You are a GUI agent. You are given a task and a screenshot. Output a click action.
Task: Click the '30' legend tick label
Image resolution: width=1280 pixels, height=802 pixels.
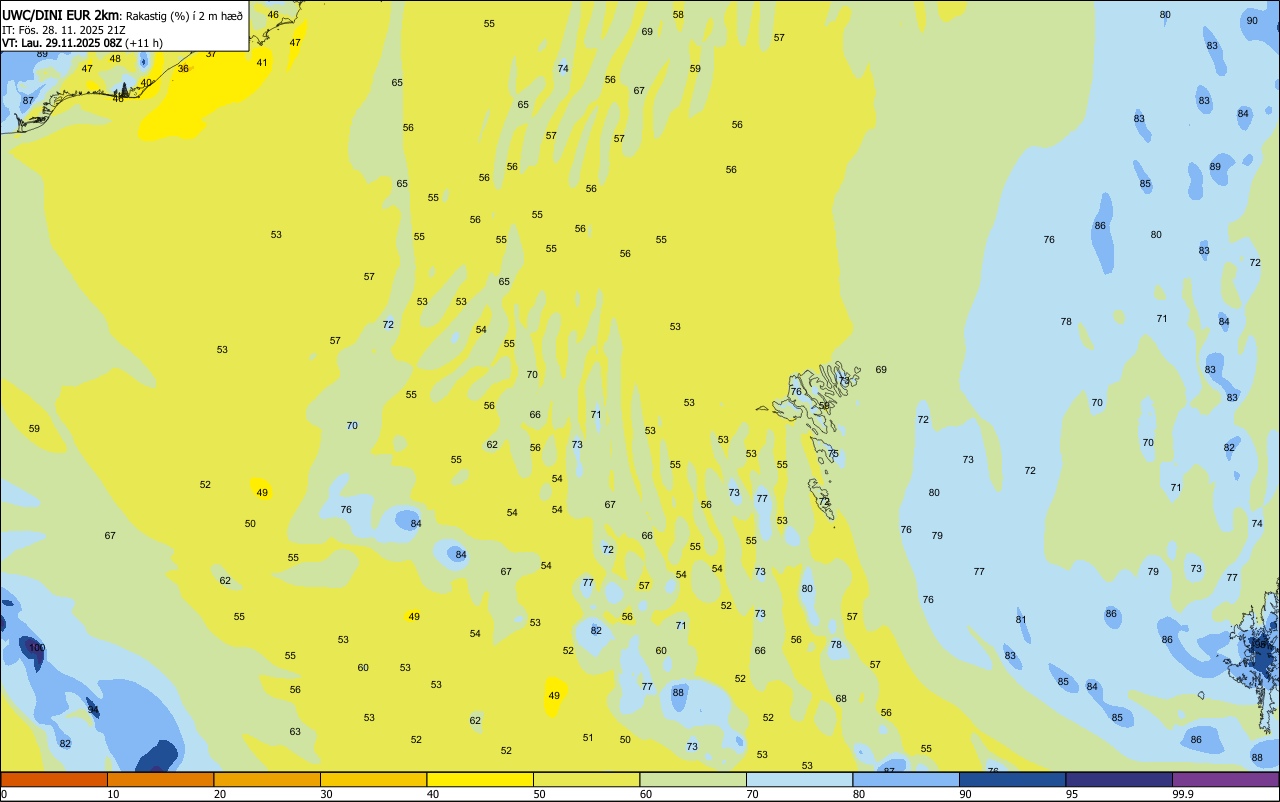pyautogui.click(x=326, y=794)
